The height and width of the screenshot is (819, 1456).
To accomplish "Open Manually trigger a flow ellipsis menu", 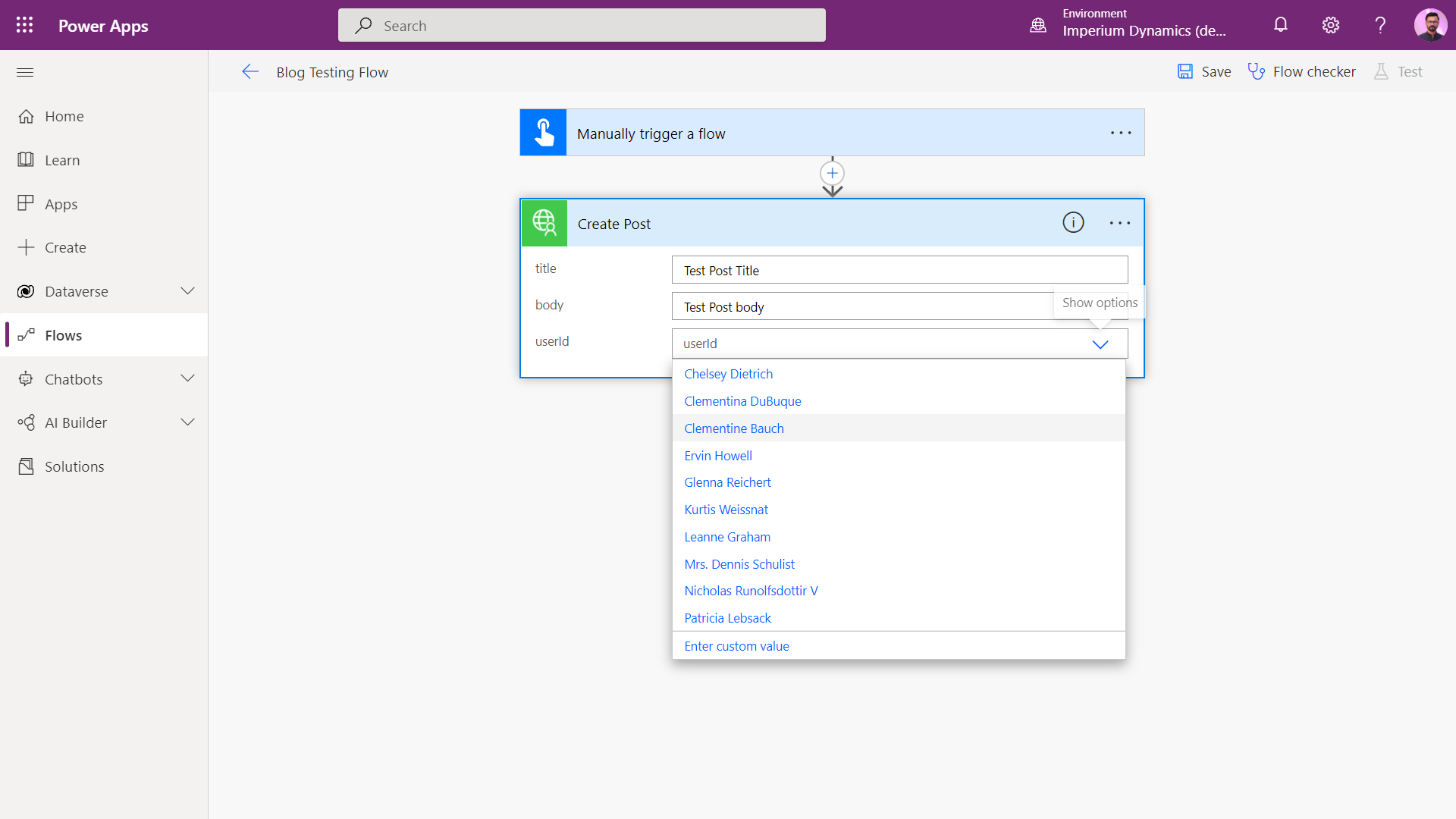I will 1121,133.
